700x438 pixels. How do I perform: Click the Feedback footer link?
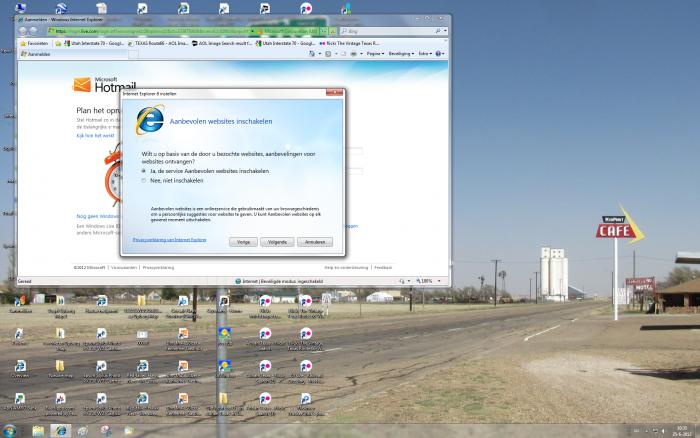383,267
